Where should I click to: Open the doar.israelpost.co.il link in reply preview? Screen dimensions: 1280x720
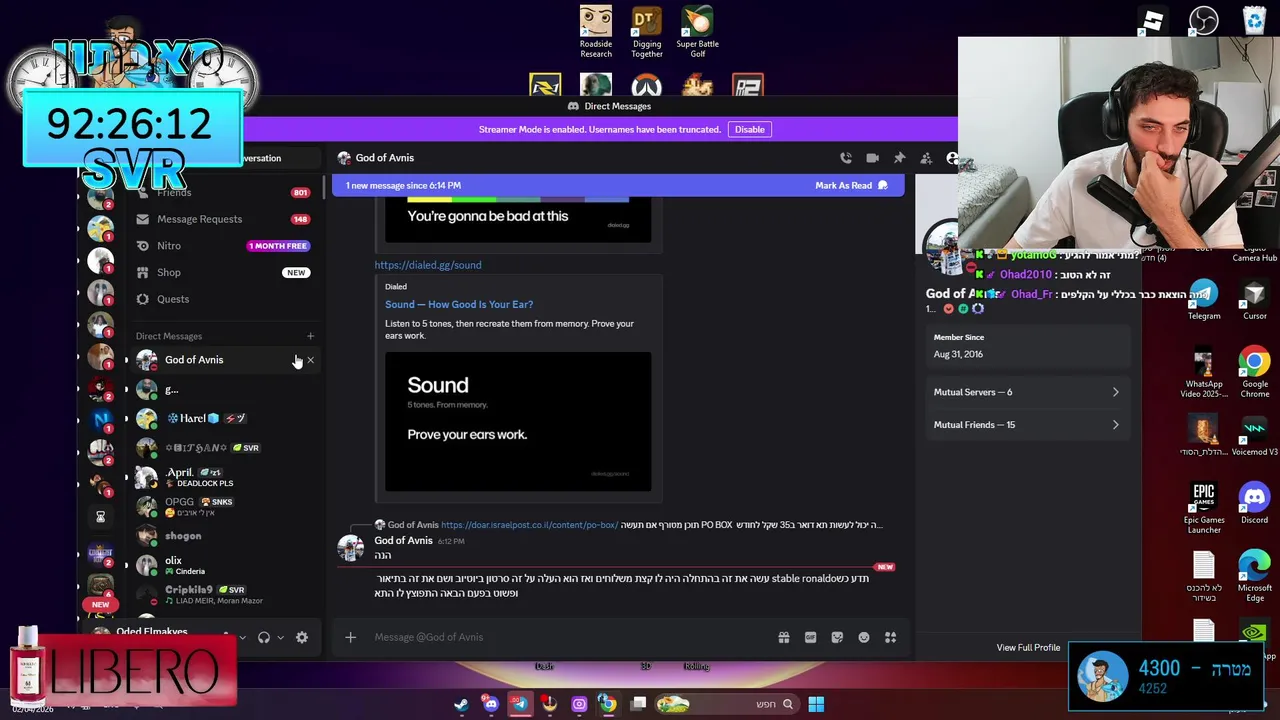pyautogui.click(x=529, y=525)
